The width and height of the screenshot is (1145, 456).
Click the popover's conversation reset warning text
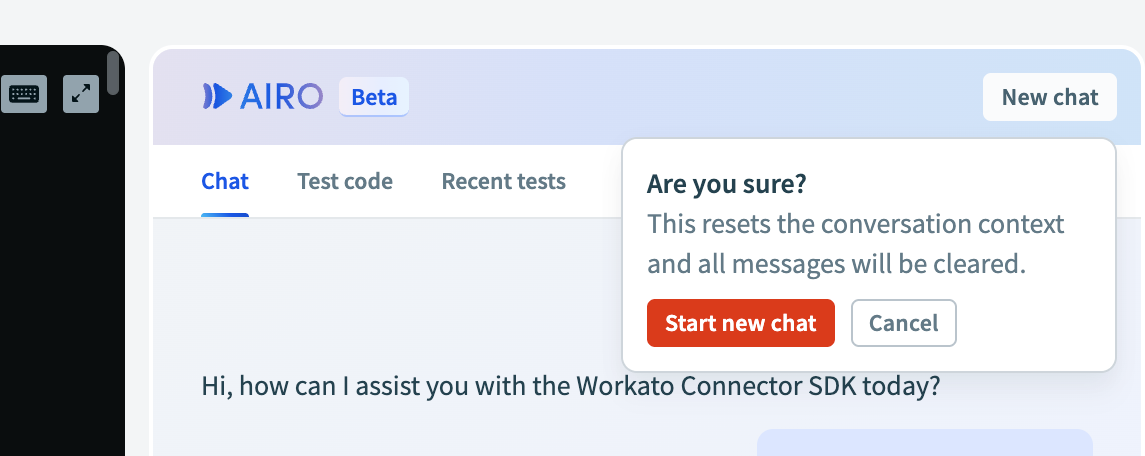point(855,244)
